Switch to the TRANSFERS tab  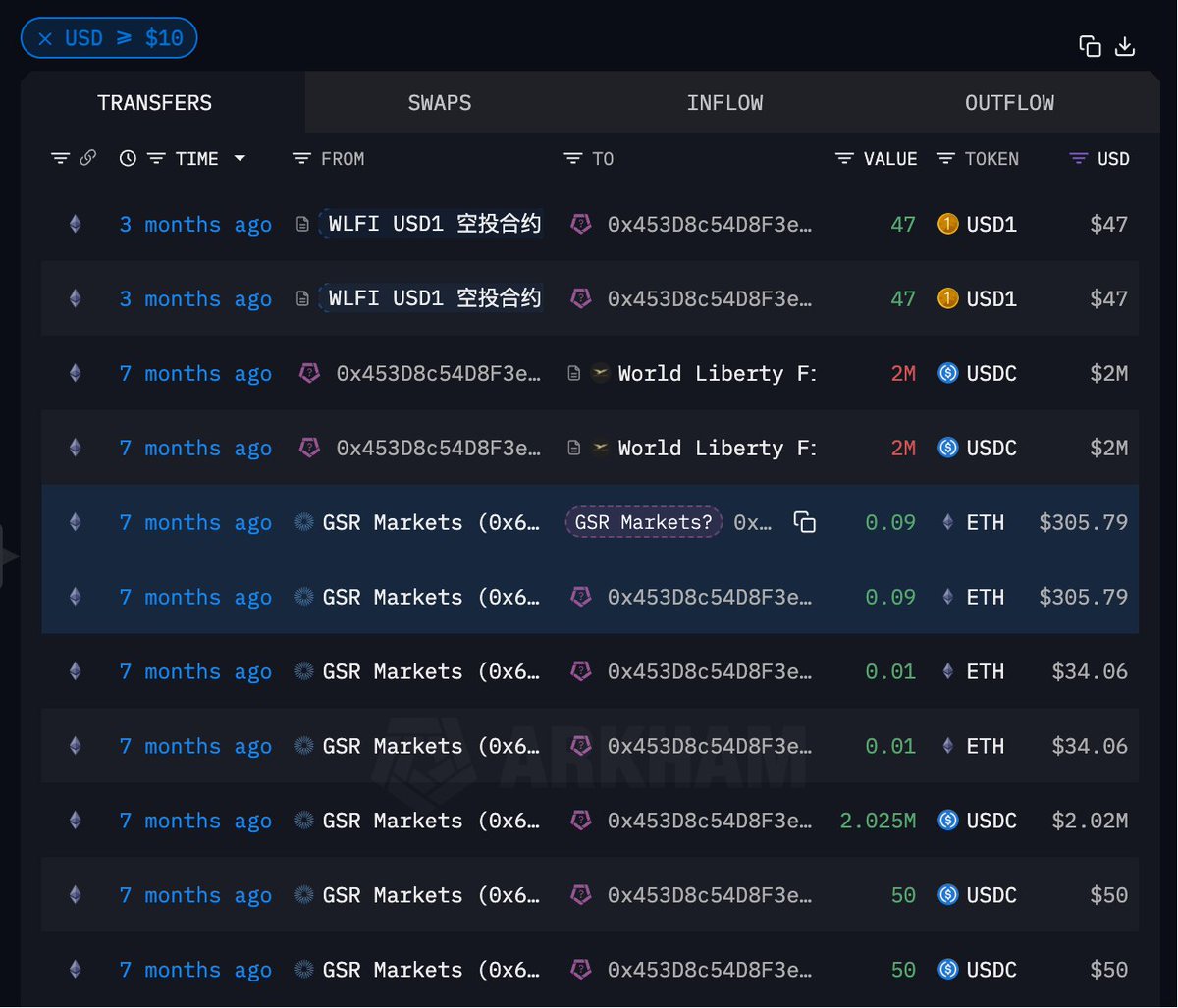click(155, 102)
